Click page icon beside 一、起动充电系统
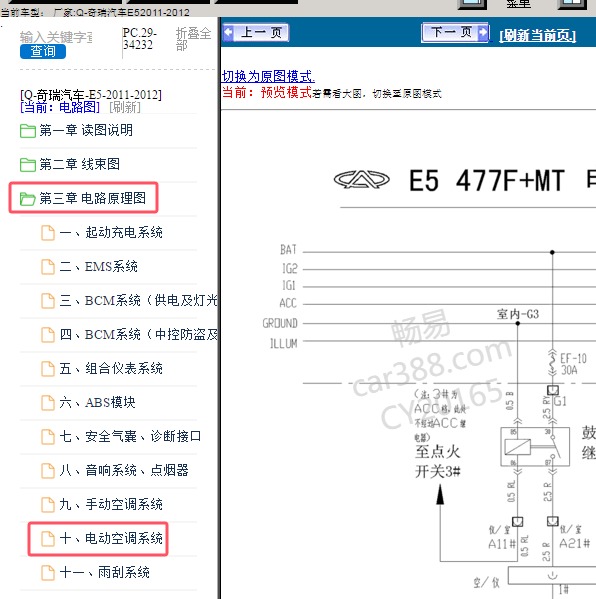596x599 pixels. [48, 233]
